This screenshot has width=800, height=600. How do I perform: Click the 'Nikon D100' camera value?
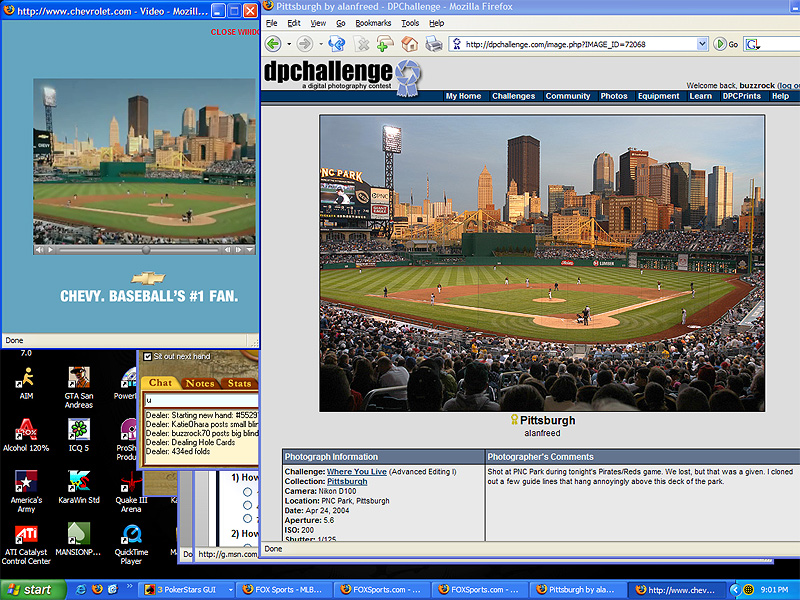[x=337, y=491]
